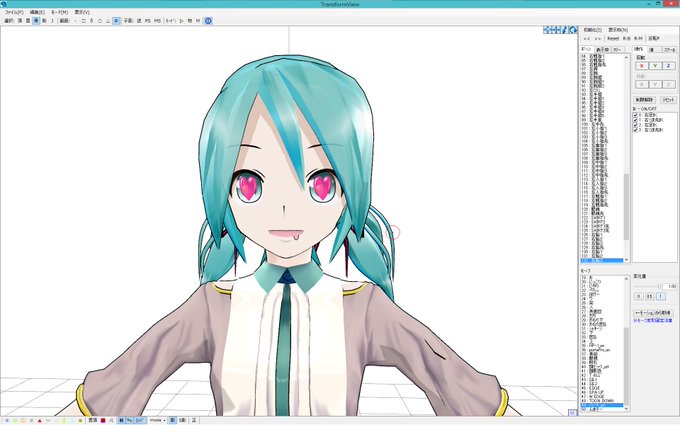This screenshot has height=425, width=680.
Task: Click the morph amount slider
Action: pos(647,286)
